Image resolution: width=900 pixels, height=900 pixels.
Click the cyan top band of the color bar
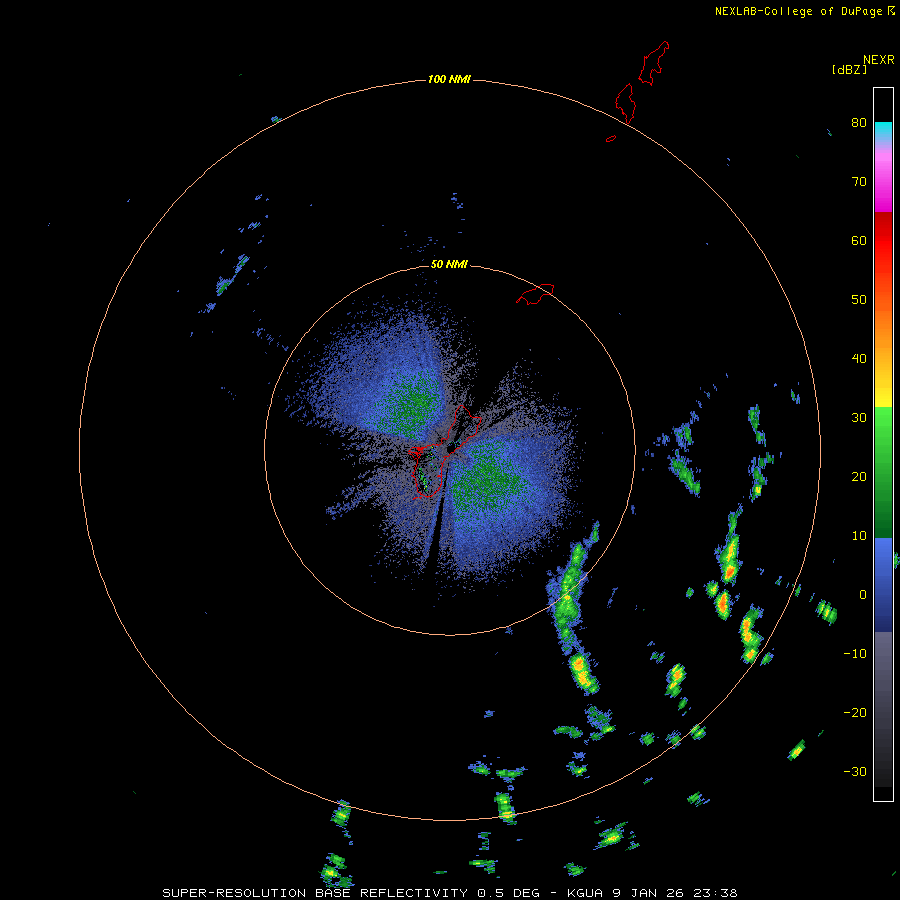[883, 129]
